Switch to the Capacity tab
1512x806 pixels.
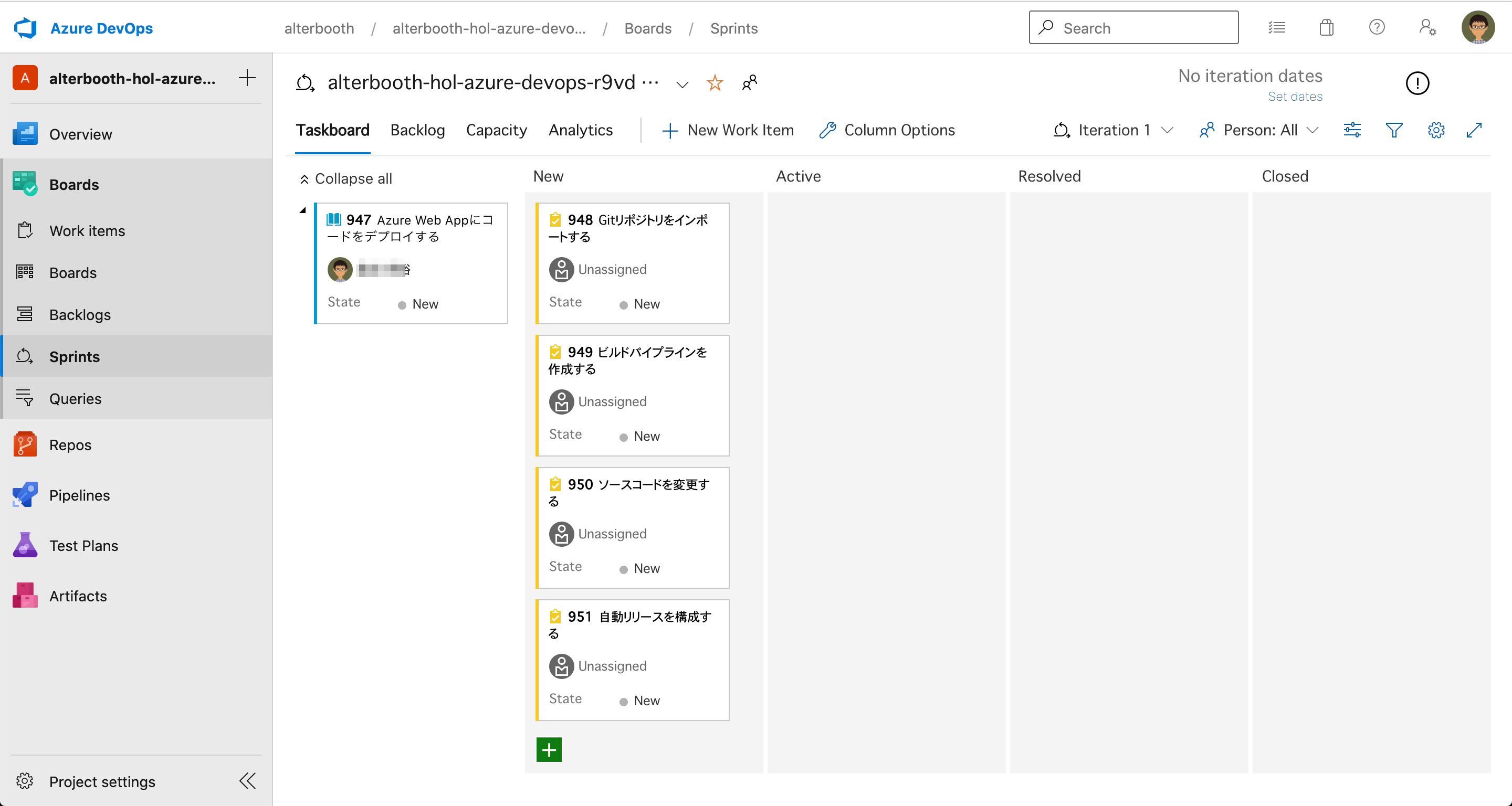(496, 130)
